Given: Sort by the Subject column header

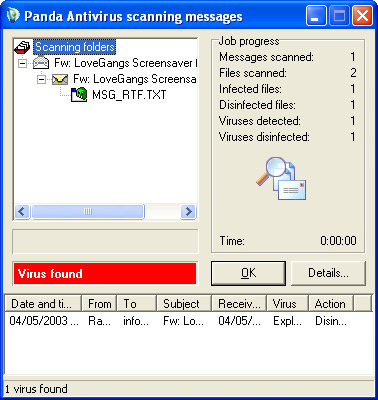Looking at the screenshot, I should [184, 304].
